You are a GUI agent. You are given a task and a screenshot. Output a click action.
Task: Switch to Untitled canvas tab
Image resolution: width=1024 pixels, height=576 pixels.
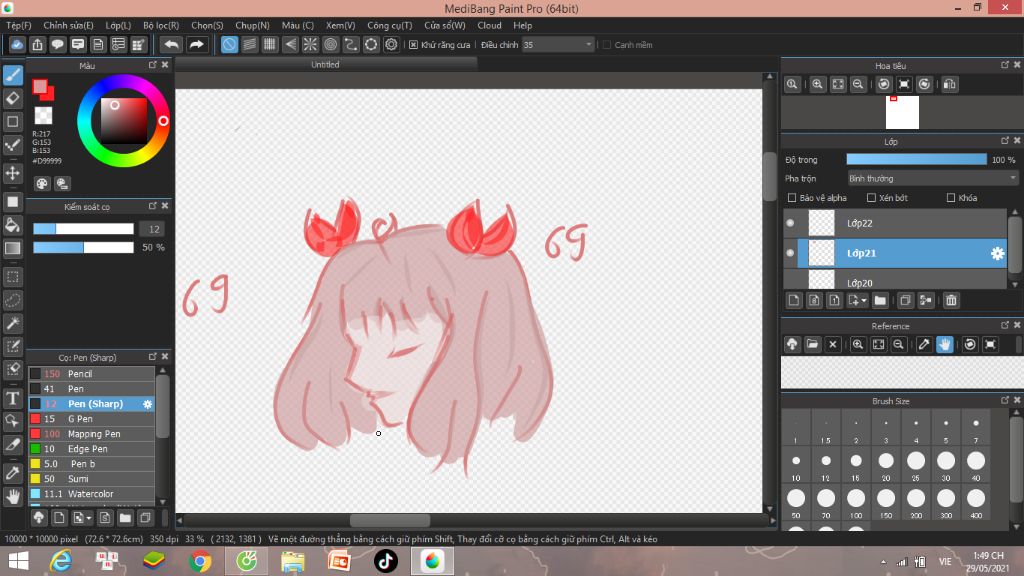pyautogui.click(x=325, y=64)
